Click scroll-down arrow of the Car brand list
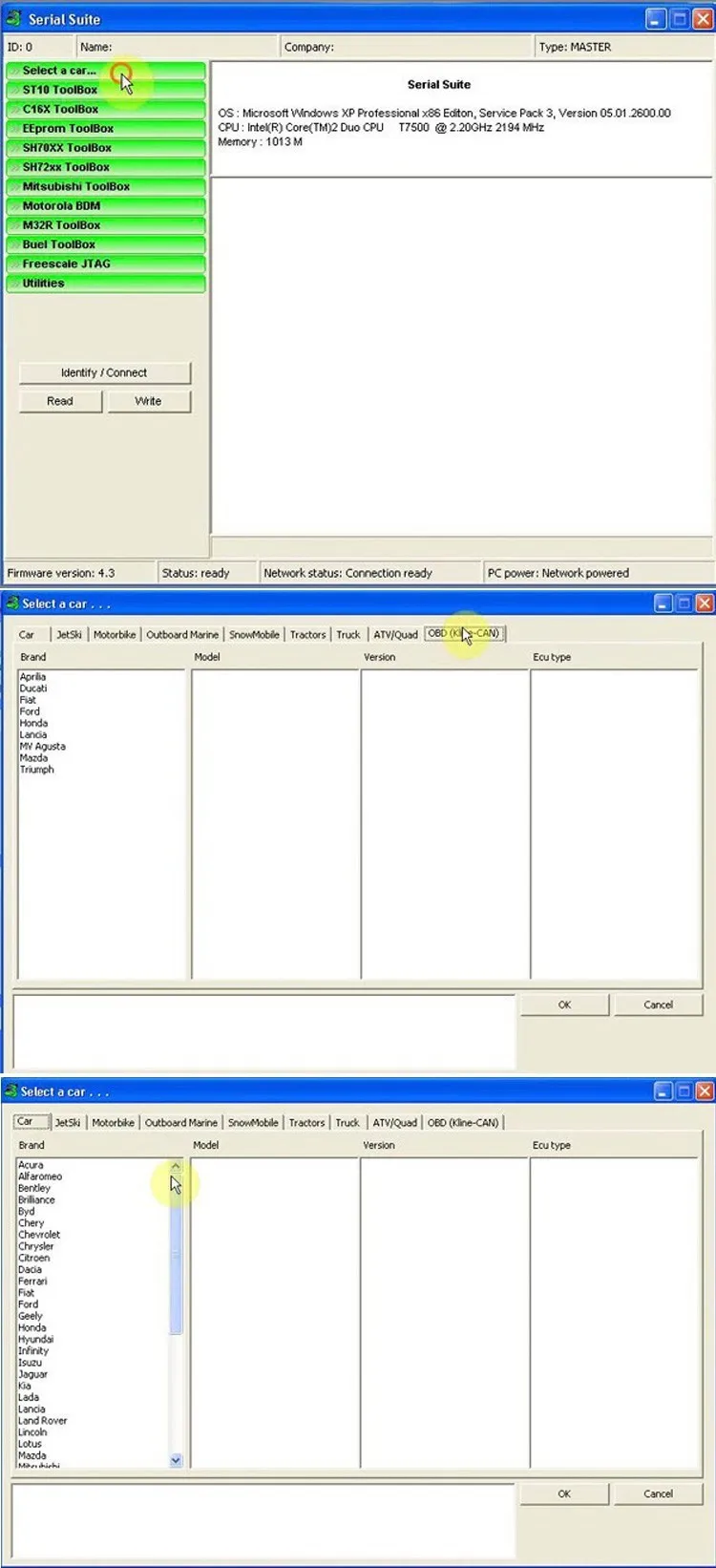 pos(176,1460)
